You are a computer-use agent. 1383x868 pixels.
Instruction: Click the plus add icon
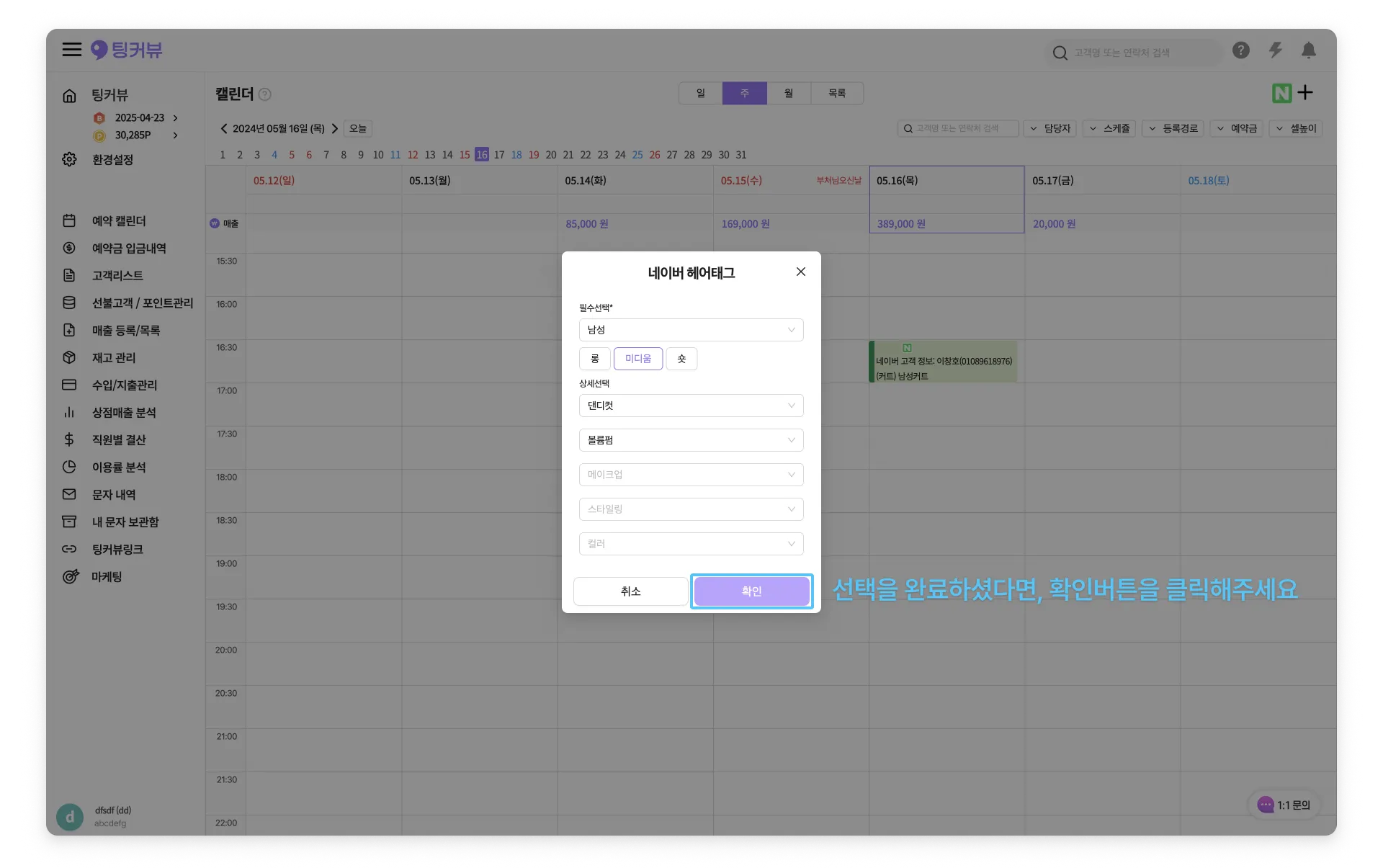pyautogui.click(x=1305, y=92)
